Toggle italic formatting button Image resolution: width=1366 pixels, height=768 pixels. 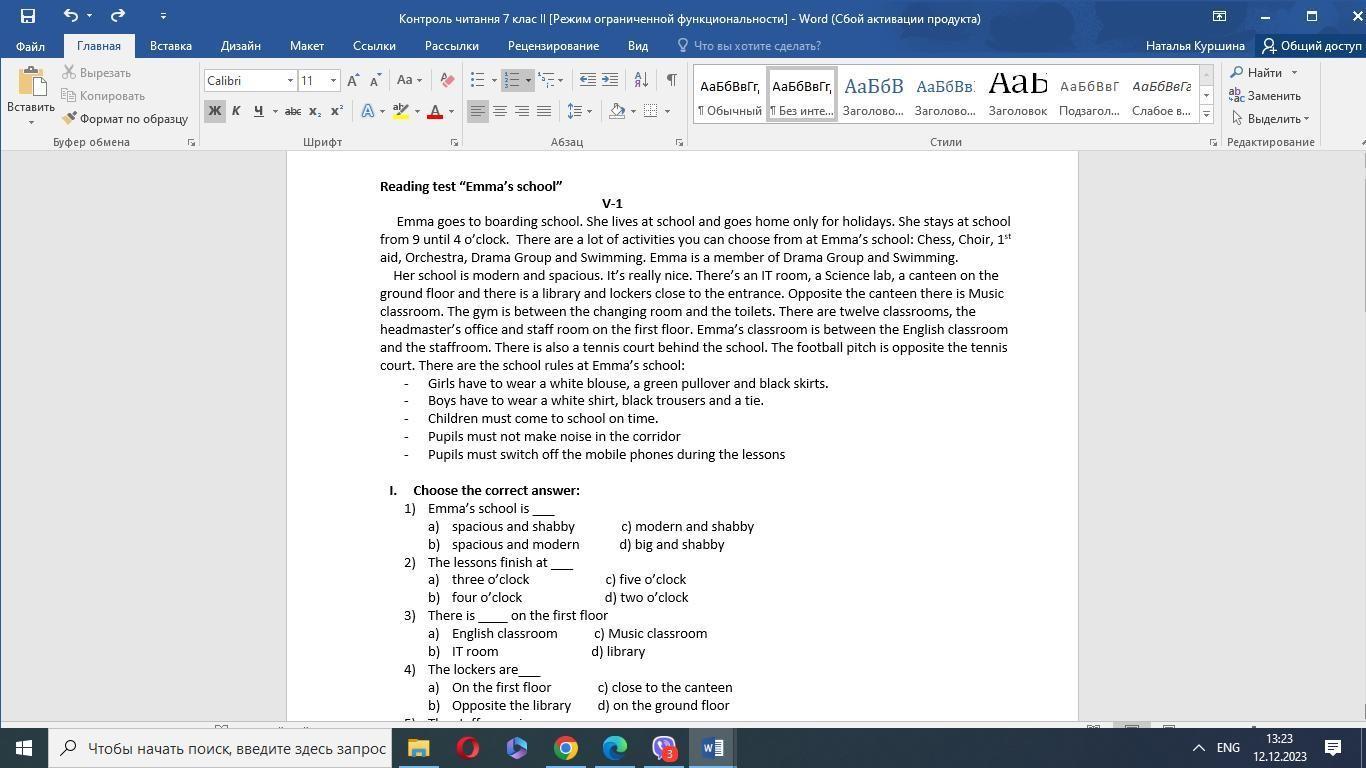(x=236, y=111)
